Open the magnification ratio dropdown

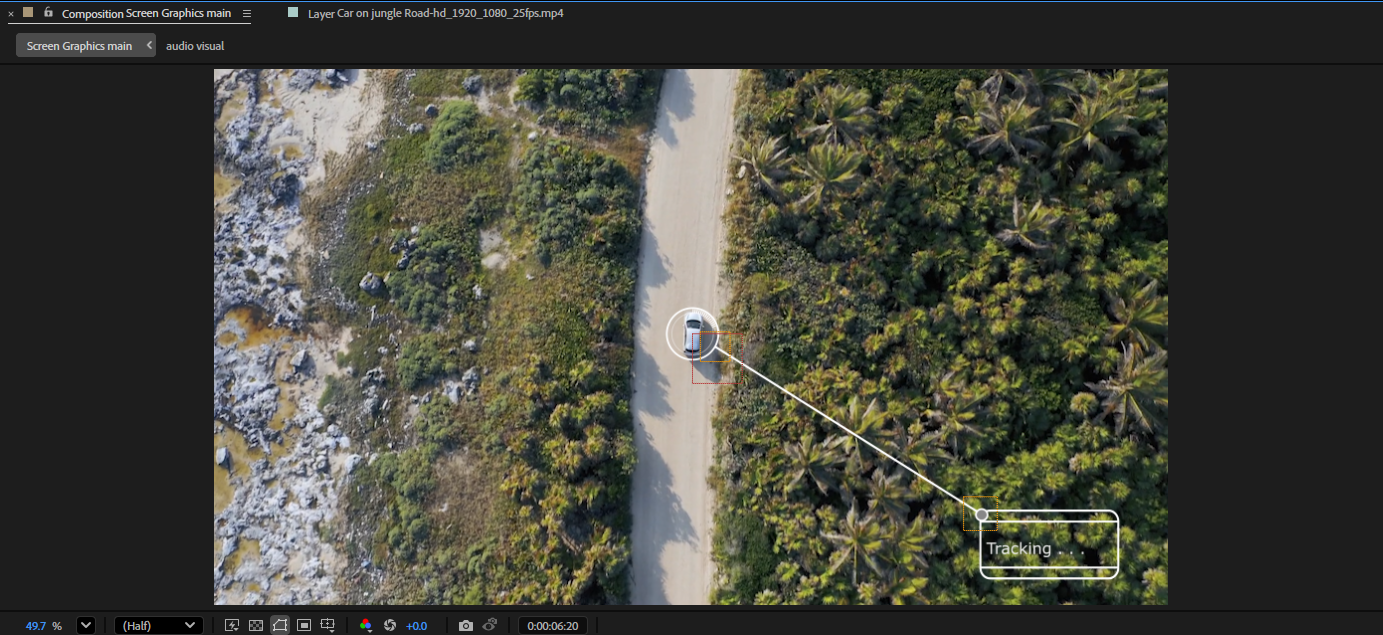86,626
